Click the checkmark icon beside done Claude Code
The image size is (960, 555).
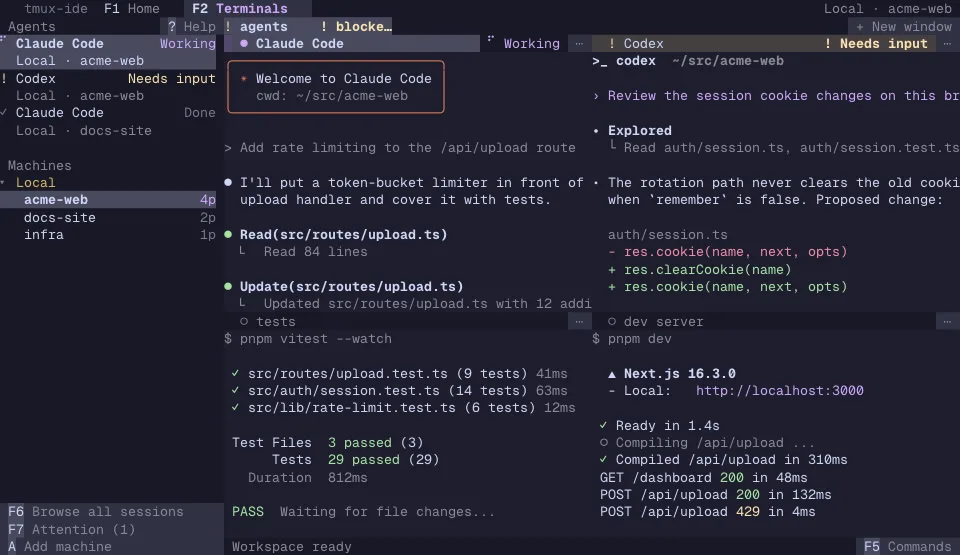coord(4,113)
